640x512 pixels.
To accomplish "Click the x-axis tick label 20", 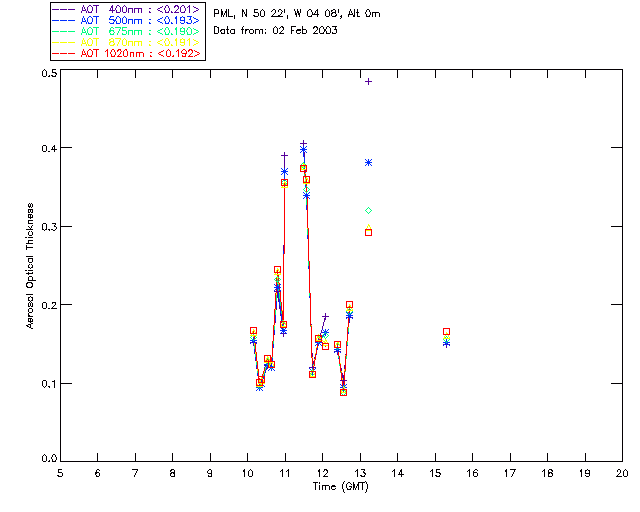I will click(x=622, y=473).
